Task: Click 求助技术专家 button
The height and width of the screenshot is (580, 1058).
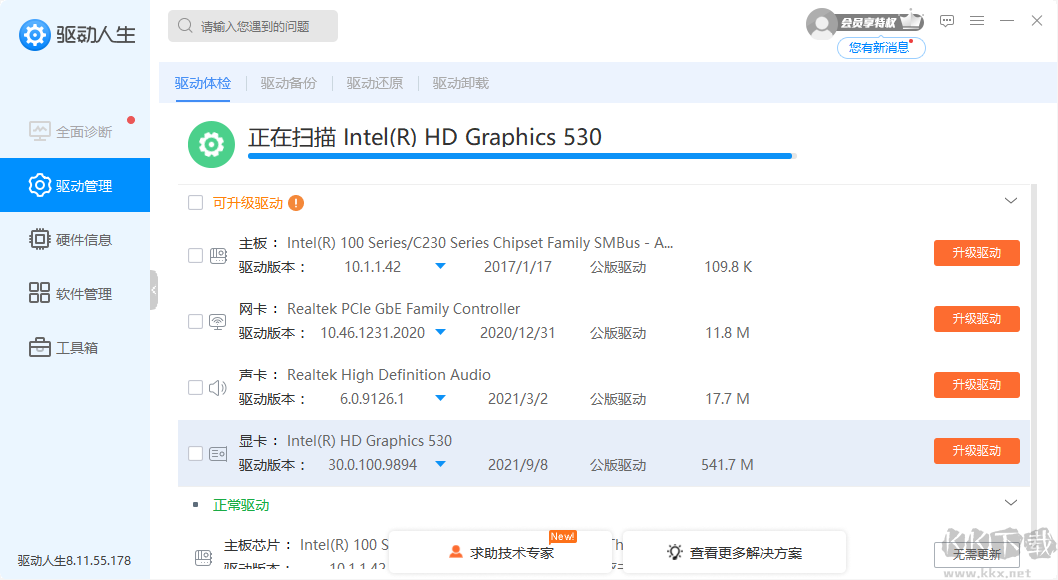Action: tap(501, 552)
